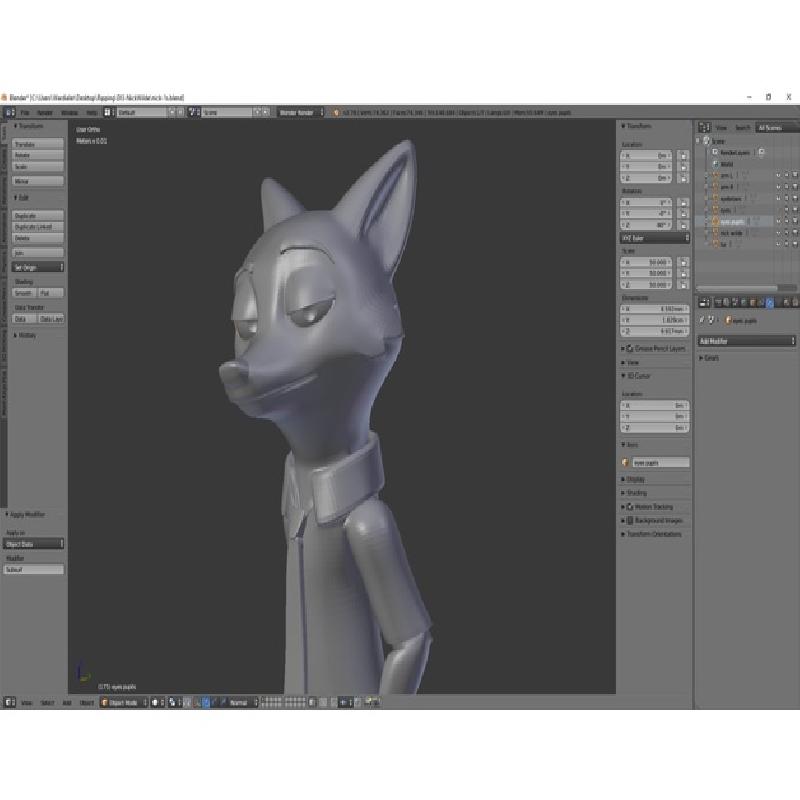The image size is (800, 800).
Task: Click the Smooth shading button
Action: pyautogui.click(x=24, y=293)
